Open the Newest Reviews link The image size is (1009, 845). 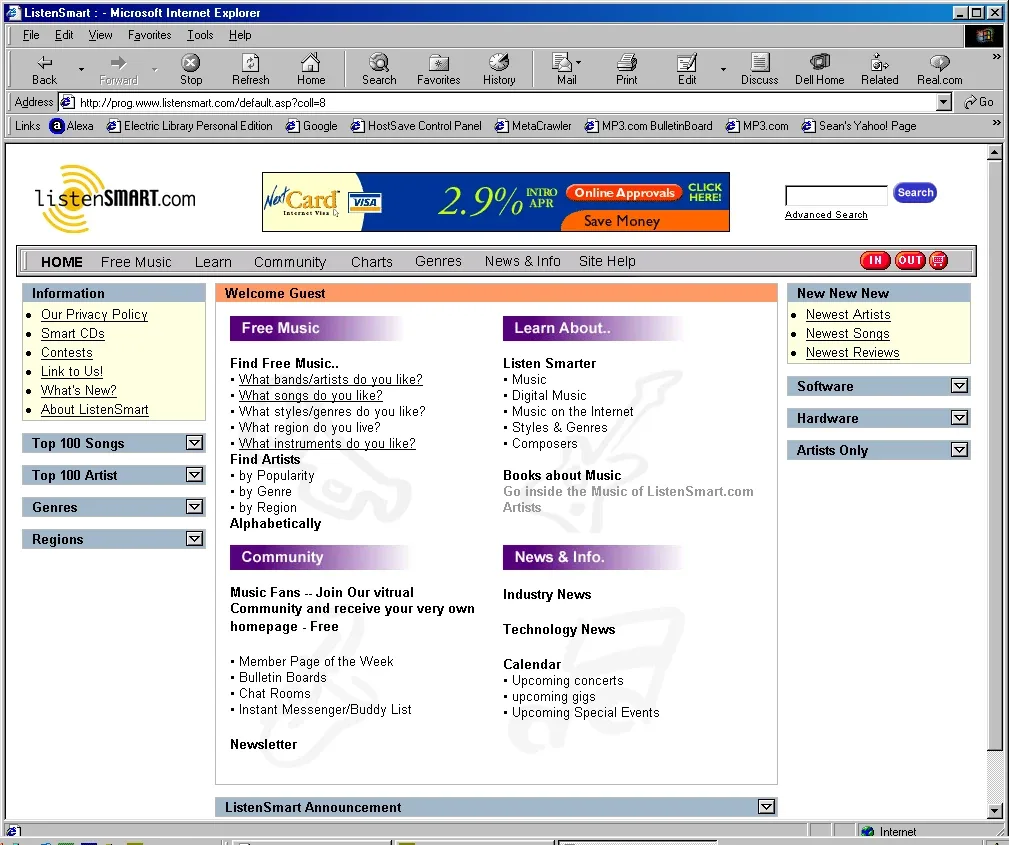point(853,353)
